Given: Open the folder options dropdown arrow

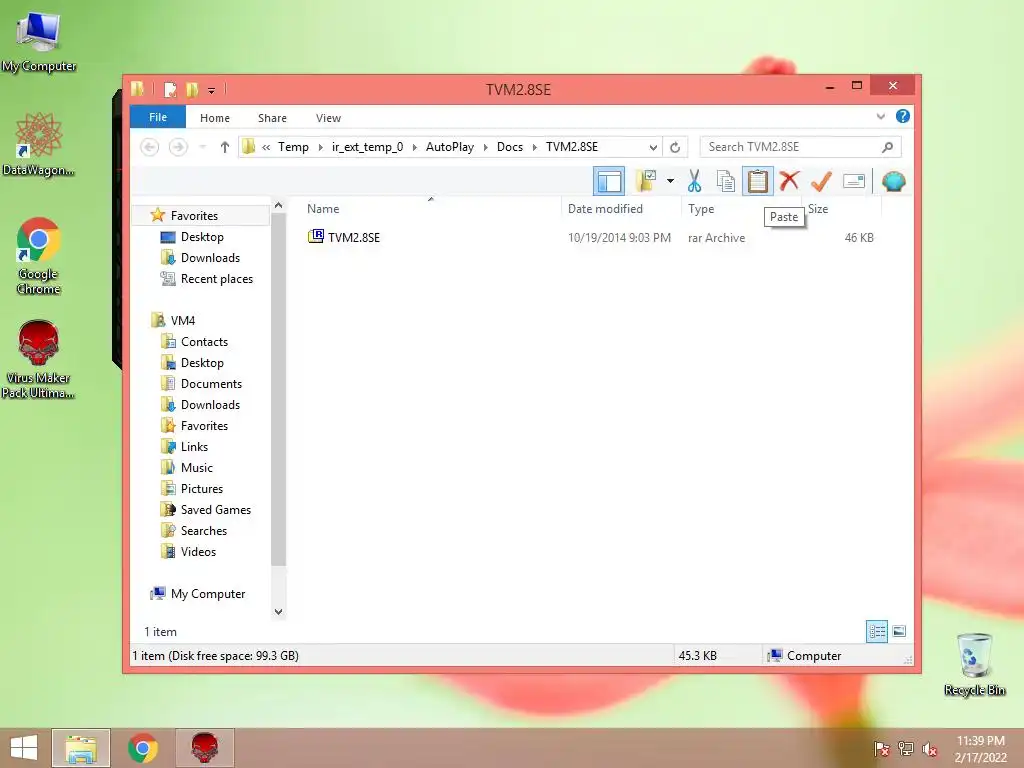Looking at the screenshot, I should click(x=670, y=181).
